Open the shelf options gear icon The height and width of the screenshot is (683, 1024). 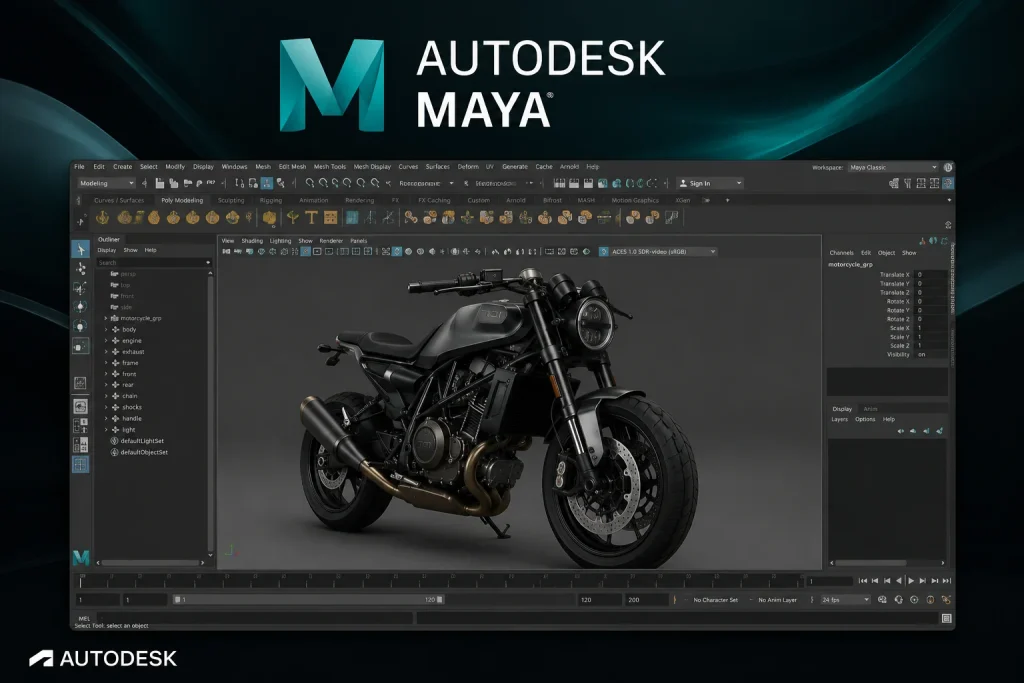tap(80, 221)
